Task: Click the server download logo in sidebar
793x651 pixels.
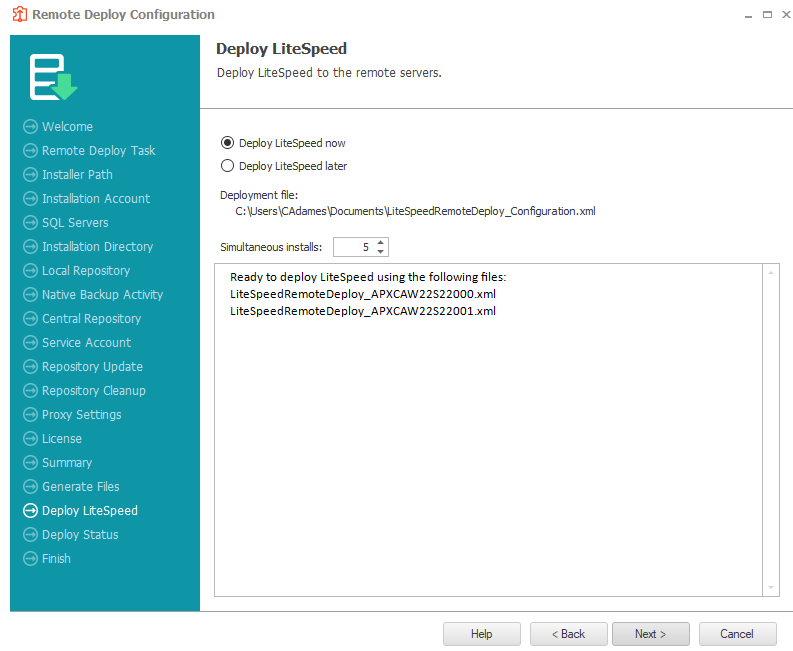Action: pyautogui.click(x=53, y=77)
